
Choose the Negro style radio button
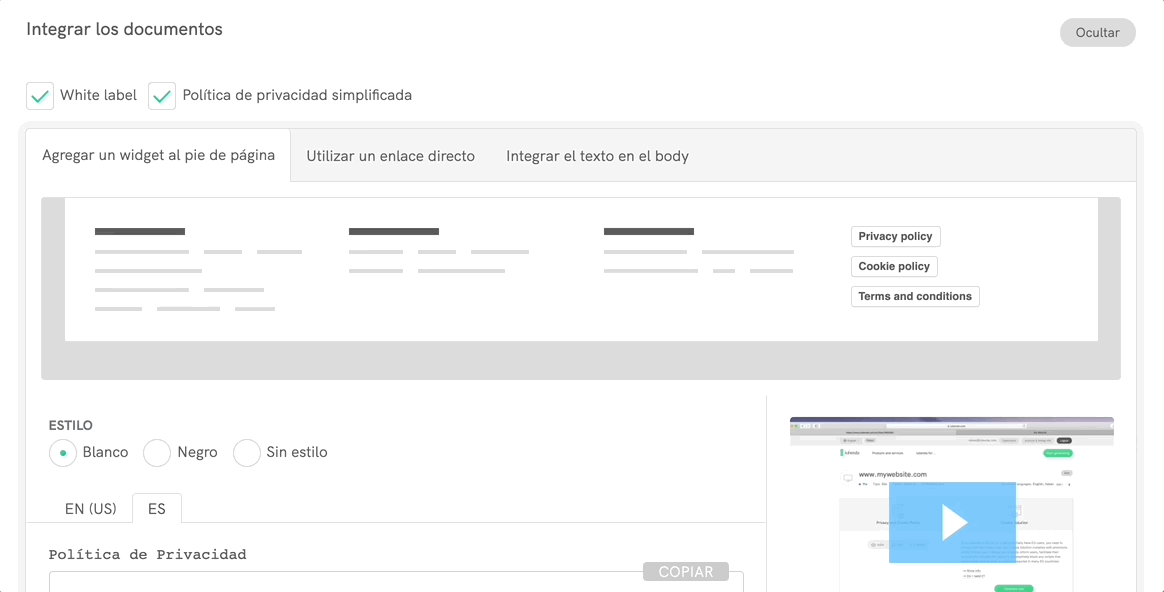[x=157, y=453]
